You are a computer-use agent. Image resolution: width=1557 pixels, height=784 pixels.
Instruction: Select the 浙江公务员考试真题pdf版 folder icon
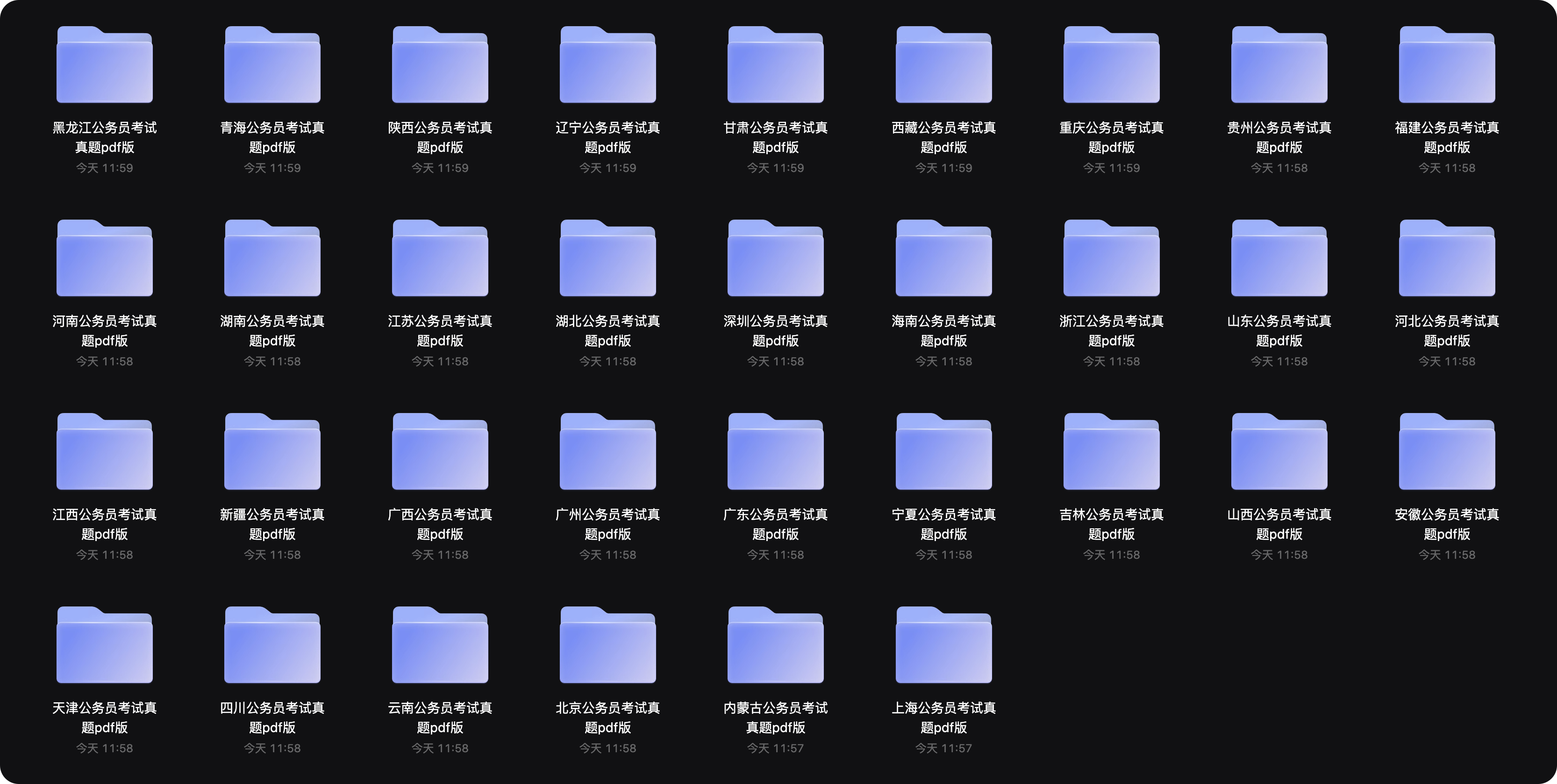1112,258
